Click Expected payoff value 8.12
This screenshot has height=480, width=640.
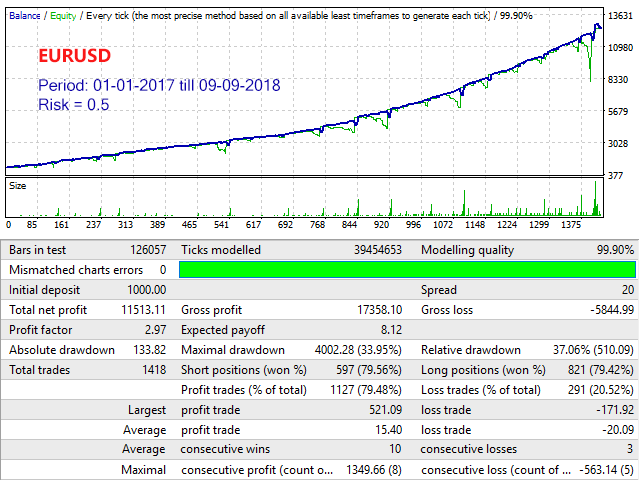pos(391,330)
